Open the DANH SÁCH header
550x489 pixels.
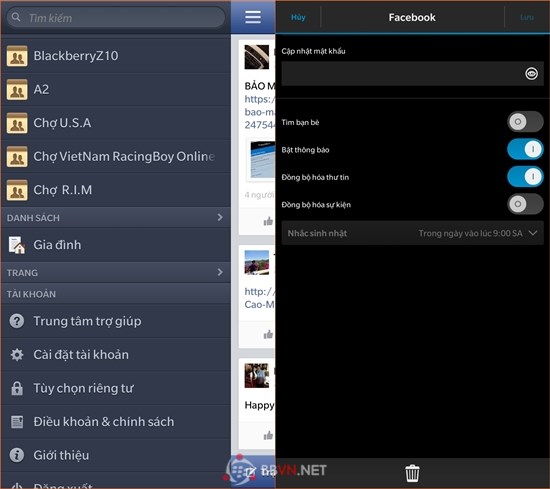tap(116, 217)
